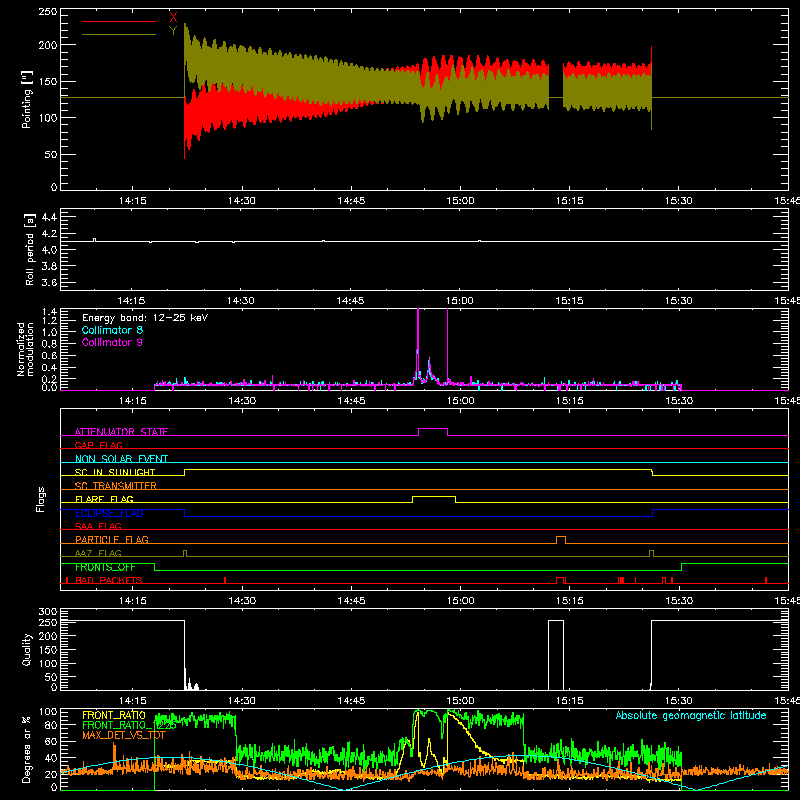The image size is (800, 800).
Task: Click '15:30' time label below Quality plot
Action: 679,701
